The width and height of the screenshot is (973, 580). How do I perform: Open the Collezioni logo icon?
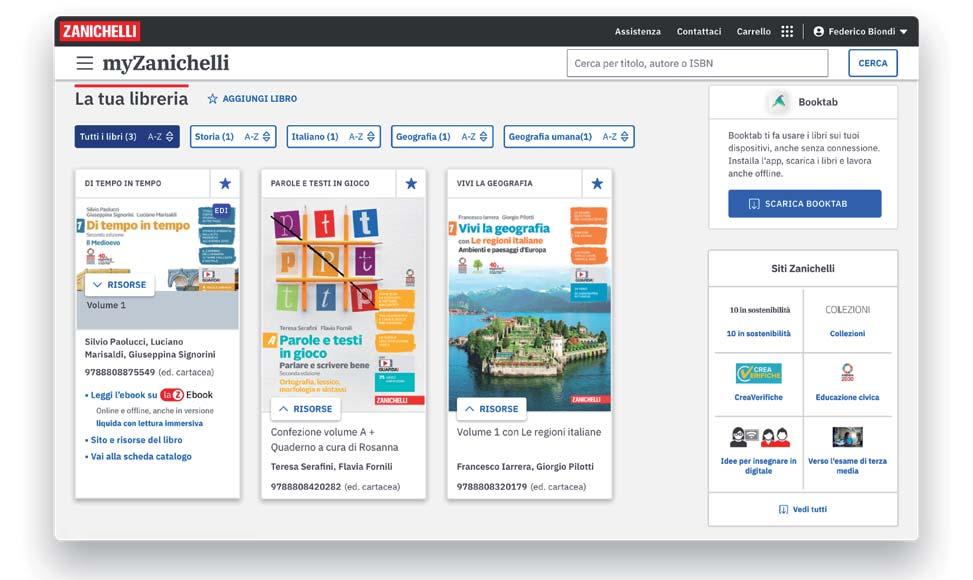pos(847,310)
